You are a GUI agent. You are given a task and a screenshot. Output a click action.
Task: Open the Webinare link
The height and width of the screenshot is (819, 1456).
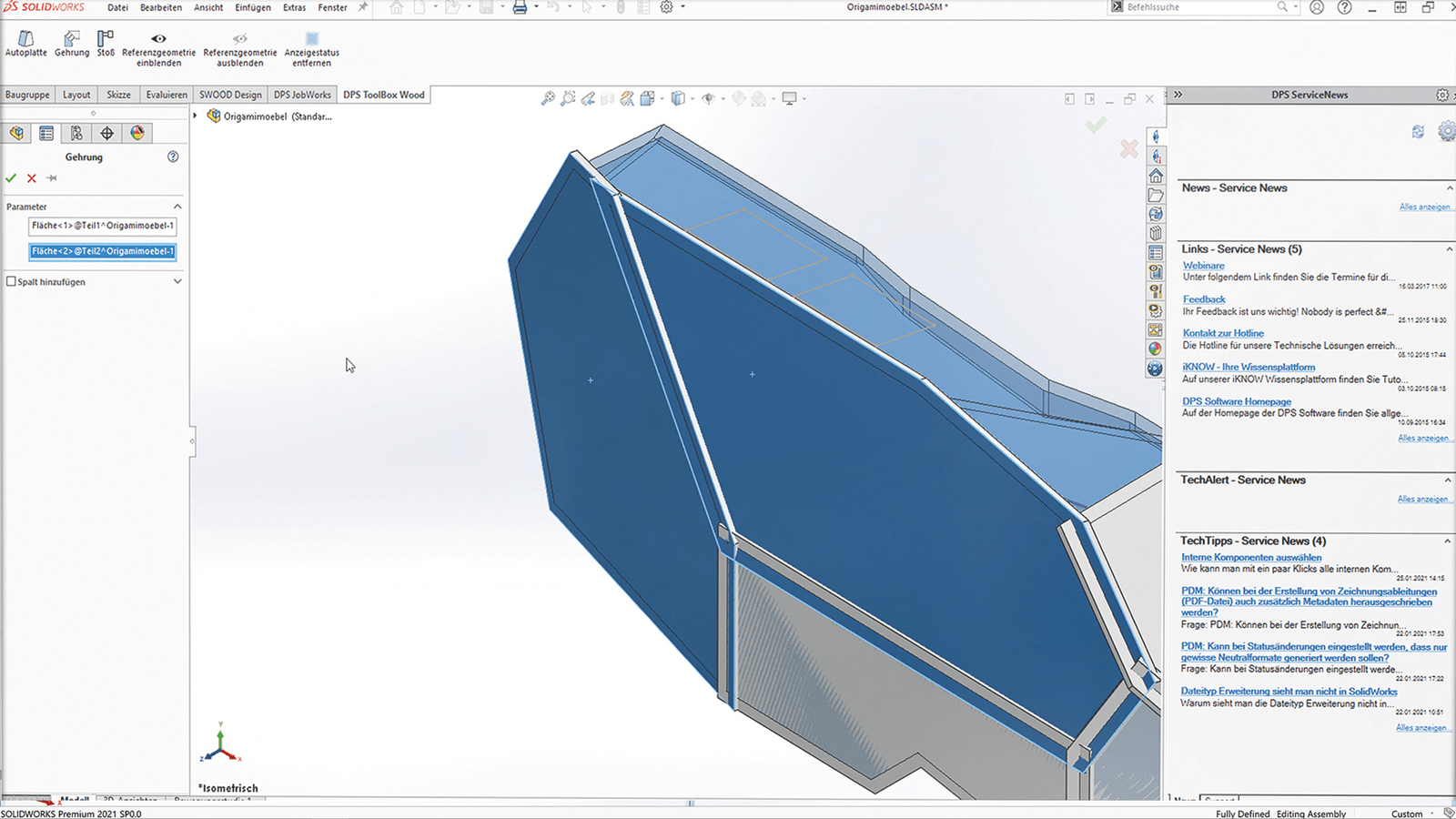click(x=1203, y=266)
